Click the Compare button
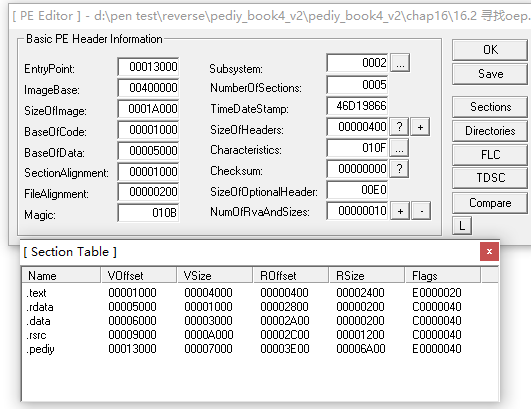This screenshot has height=409, width=531. click(490, 203)
